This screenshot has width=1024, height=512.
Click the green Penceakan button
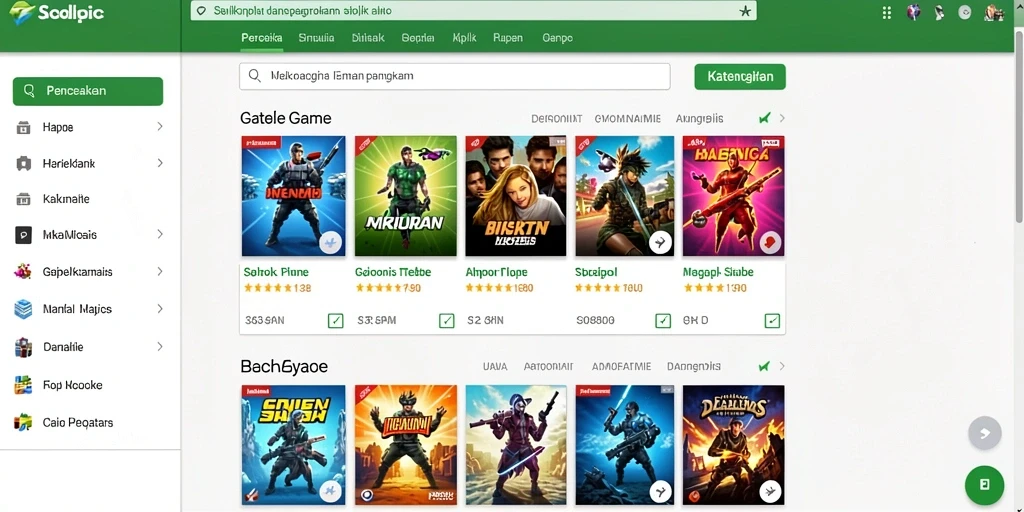(x=88, y=91)
